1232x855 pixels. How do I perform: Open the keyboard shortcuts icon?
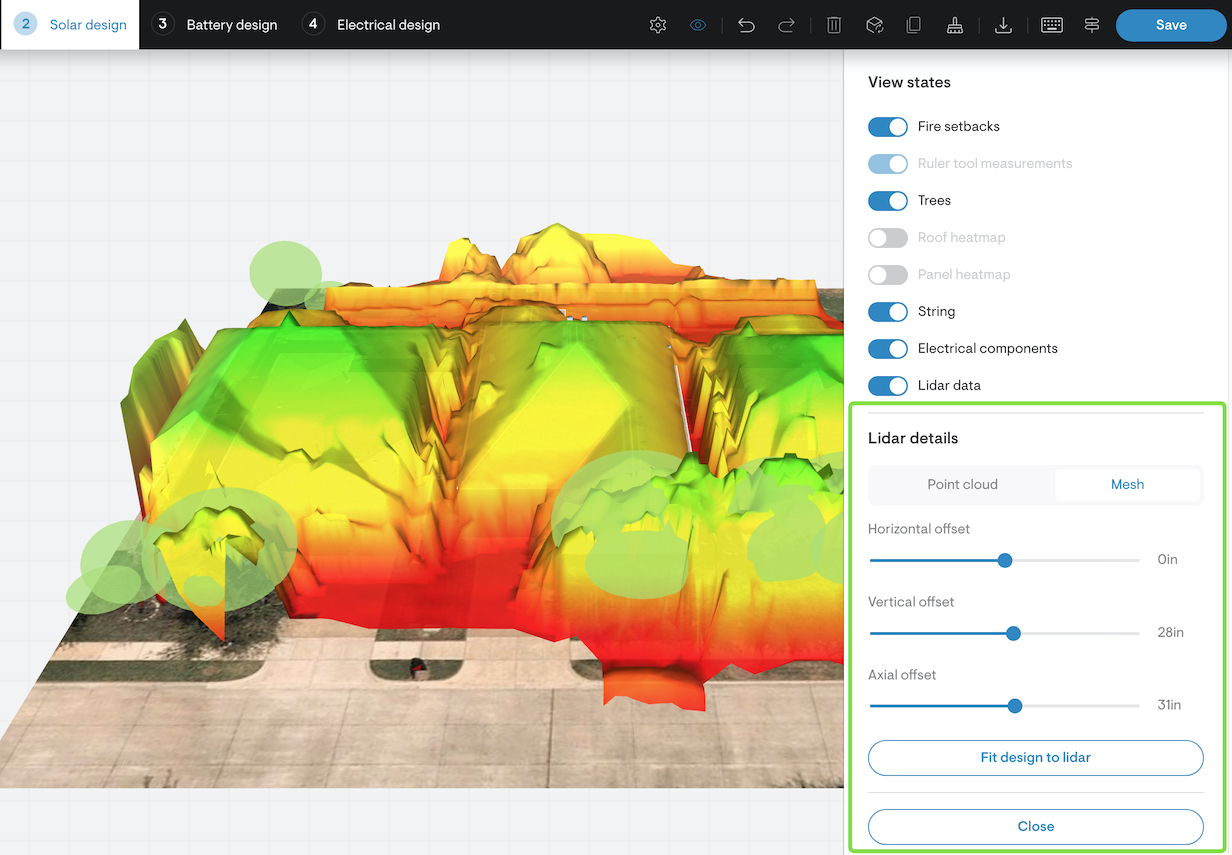[1051, 25]
